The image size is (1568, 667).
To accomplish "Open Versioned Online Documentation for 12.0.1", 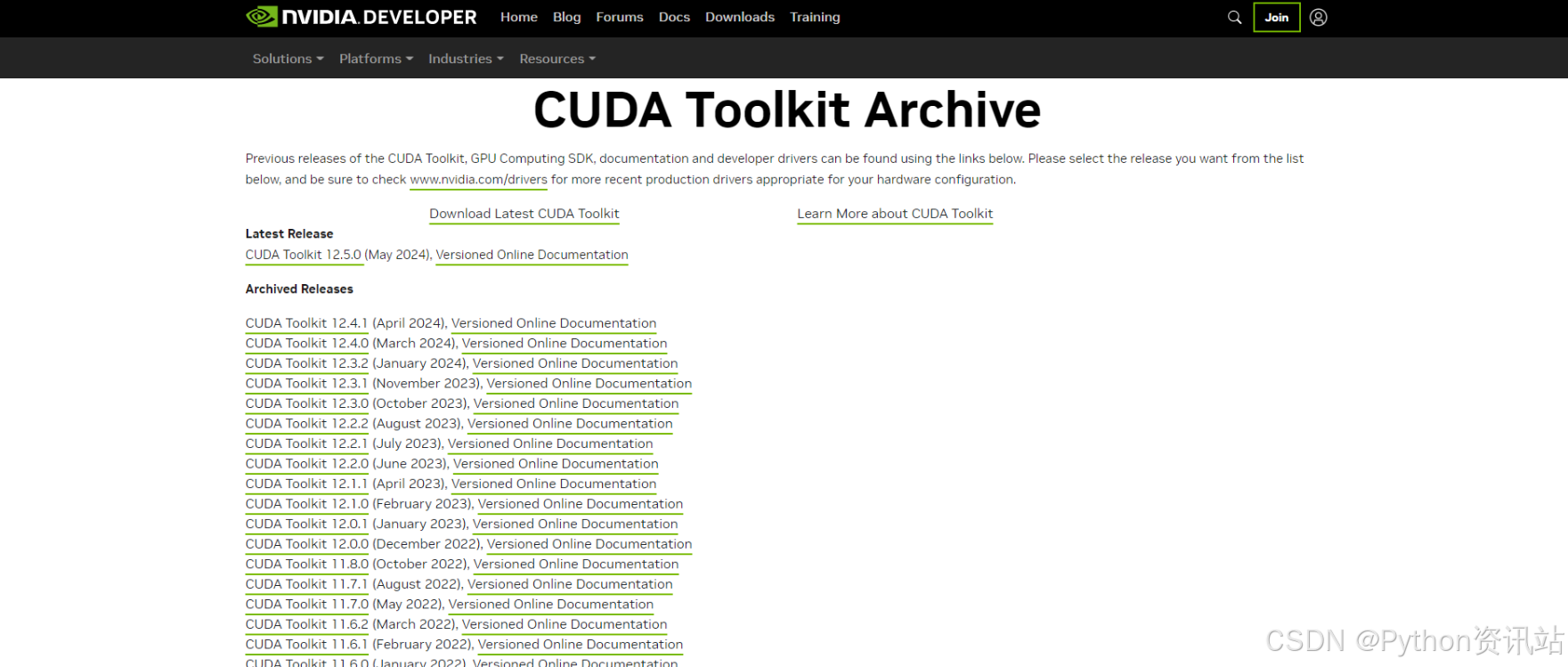I will 575,524.
